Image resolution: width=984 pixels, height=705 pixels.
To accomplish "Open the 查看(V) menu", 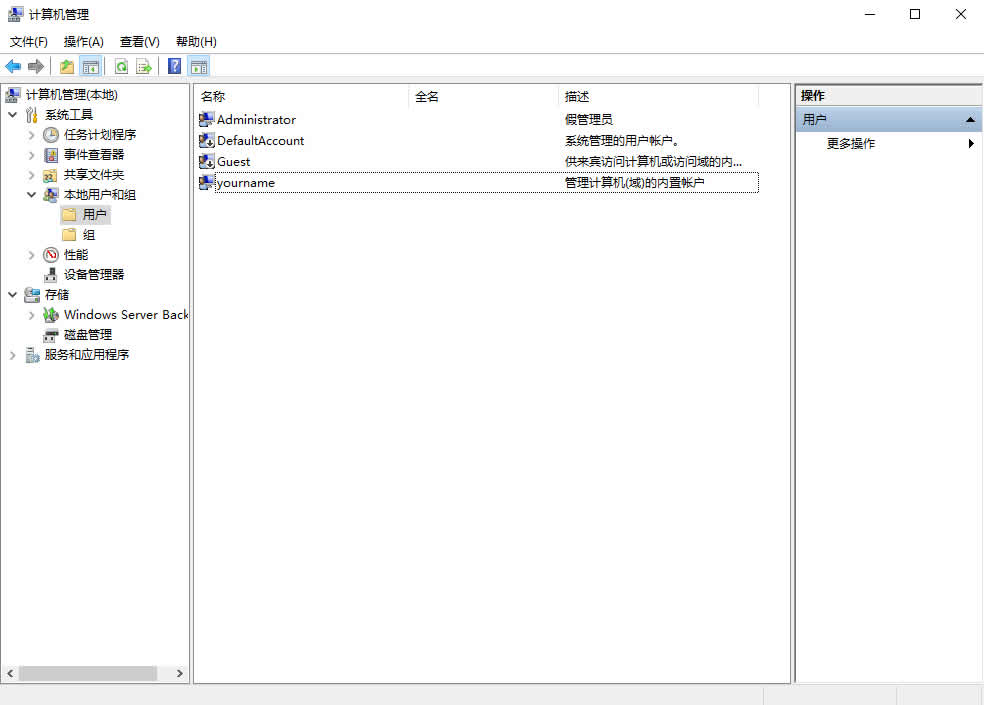I will (x=139, y=42).
